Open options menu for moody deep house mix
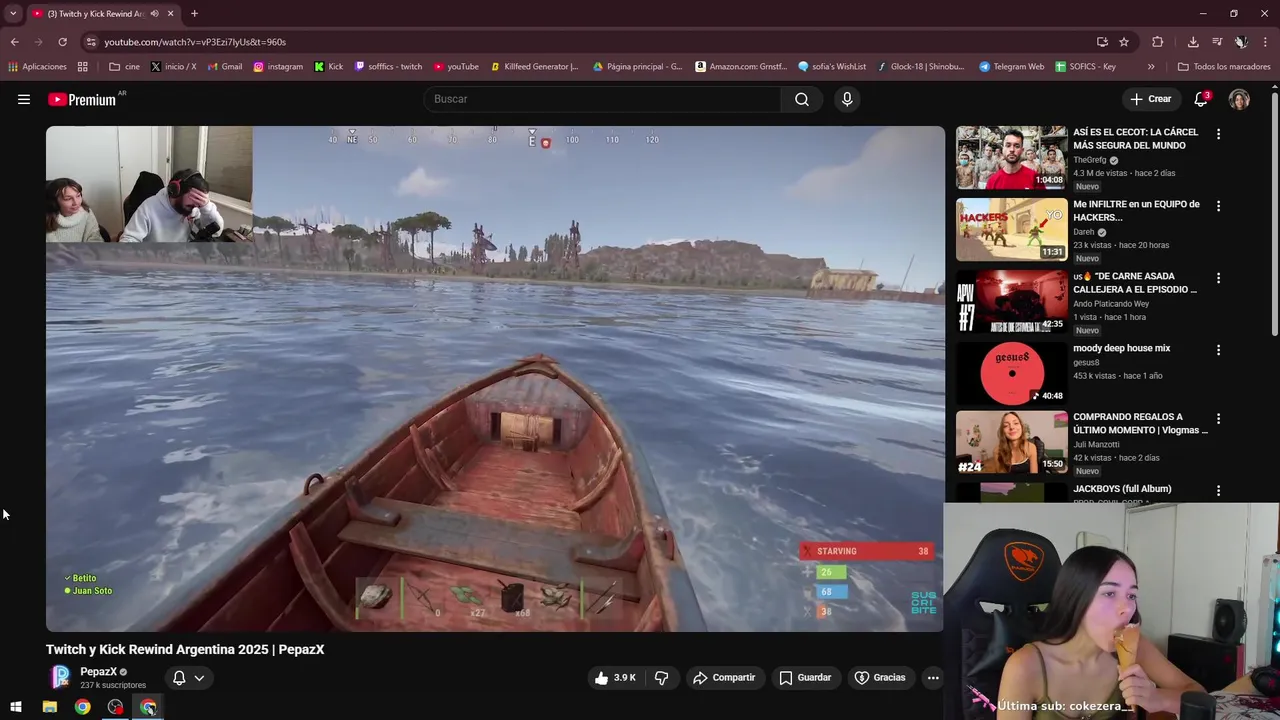 click(1218, 350)
